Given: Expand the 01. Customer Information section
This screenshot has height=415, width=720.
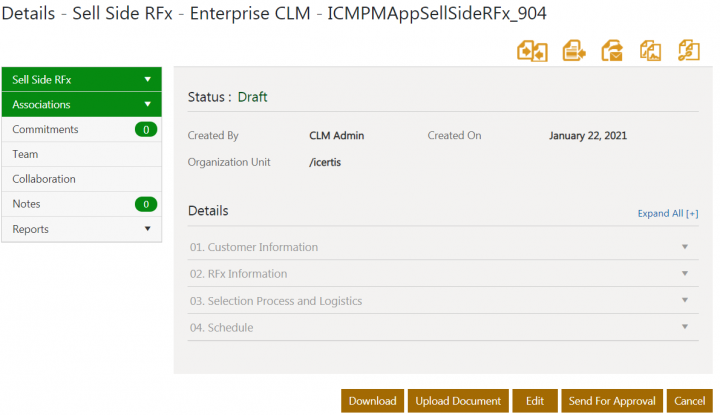Looking at the screenshot, I should (685, 247).
